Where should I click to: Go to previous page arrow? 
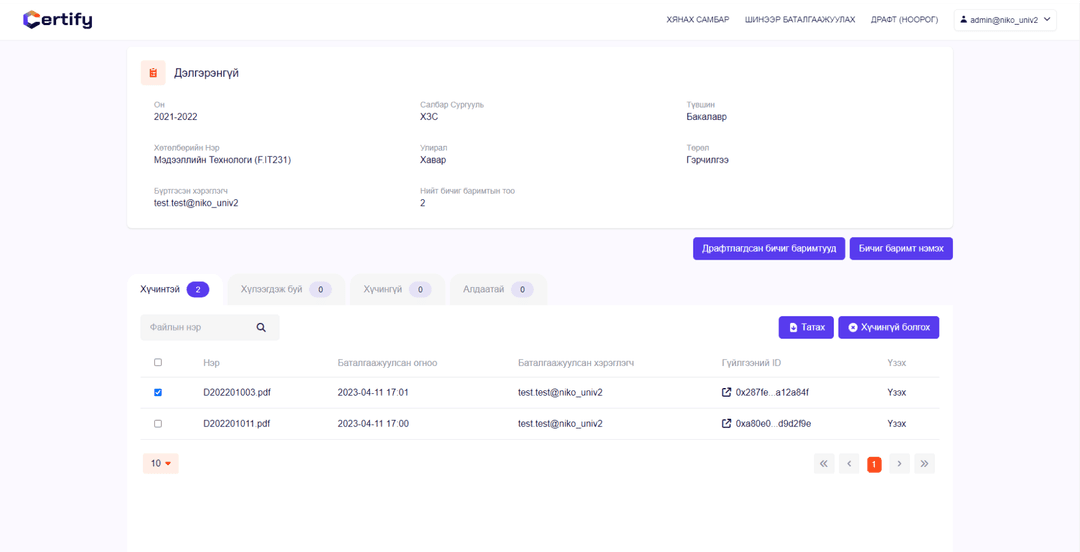[849, 464]
